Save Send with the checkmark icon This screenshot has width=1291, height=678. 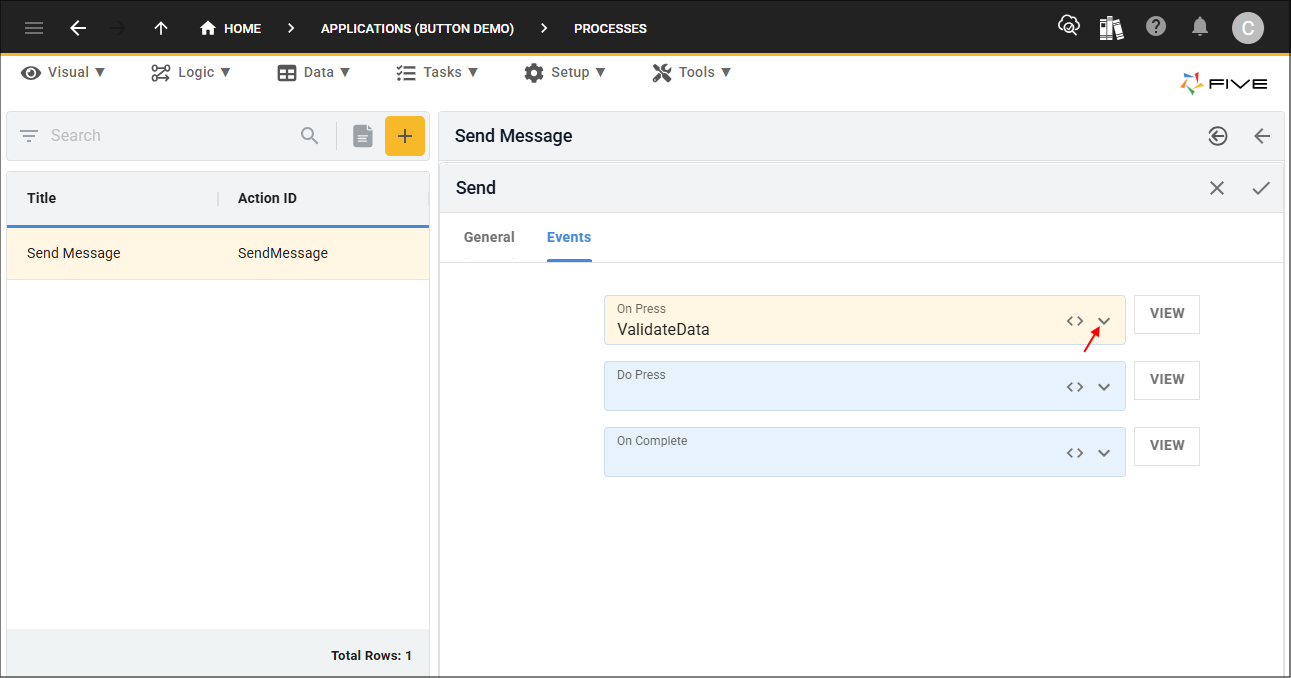(x=1261, y=188)
